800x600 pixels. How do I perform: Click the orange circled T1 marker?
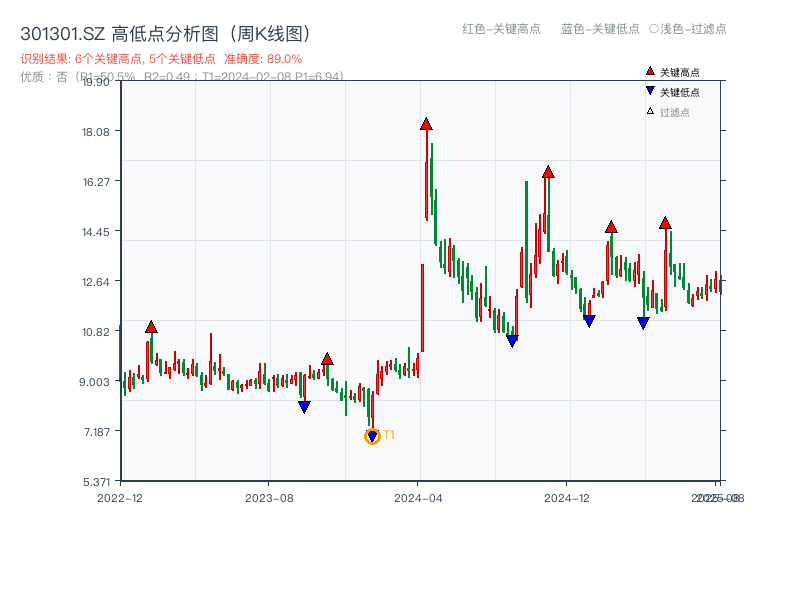coord(370,435)
